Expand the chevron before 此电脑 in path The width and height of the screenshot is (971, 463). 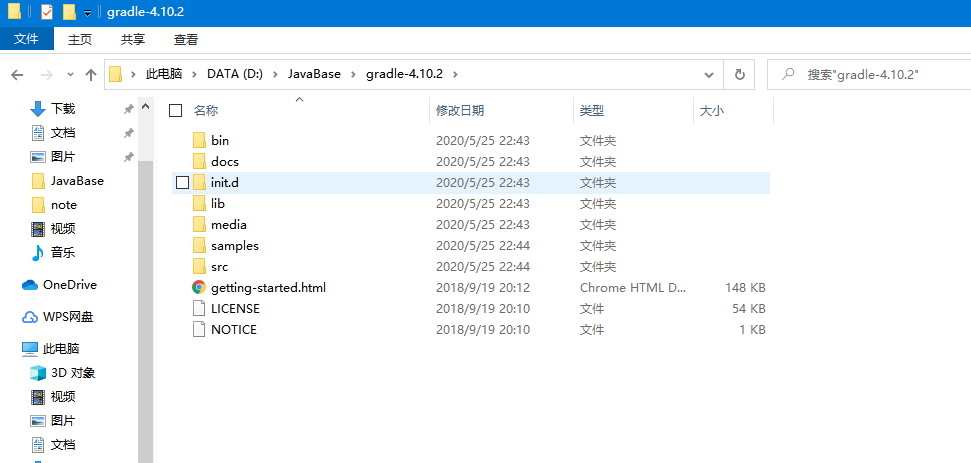(133, 74)
